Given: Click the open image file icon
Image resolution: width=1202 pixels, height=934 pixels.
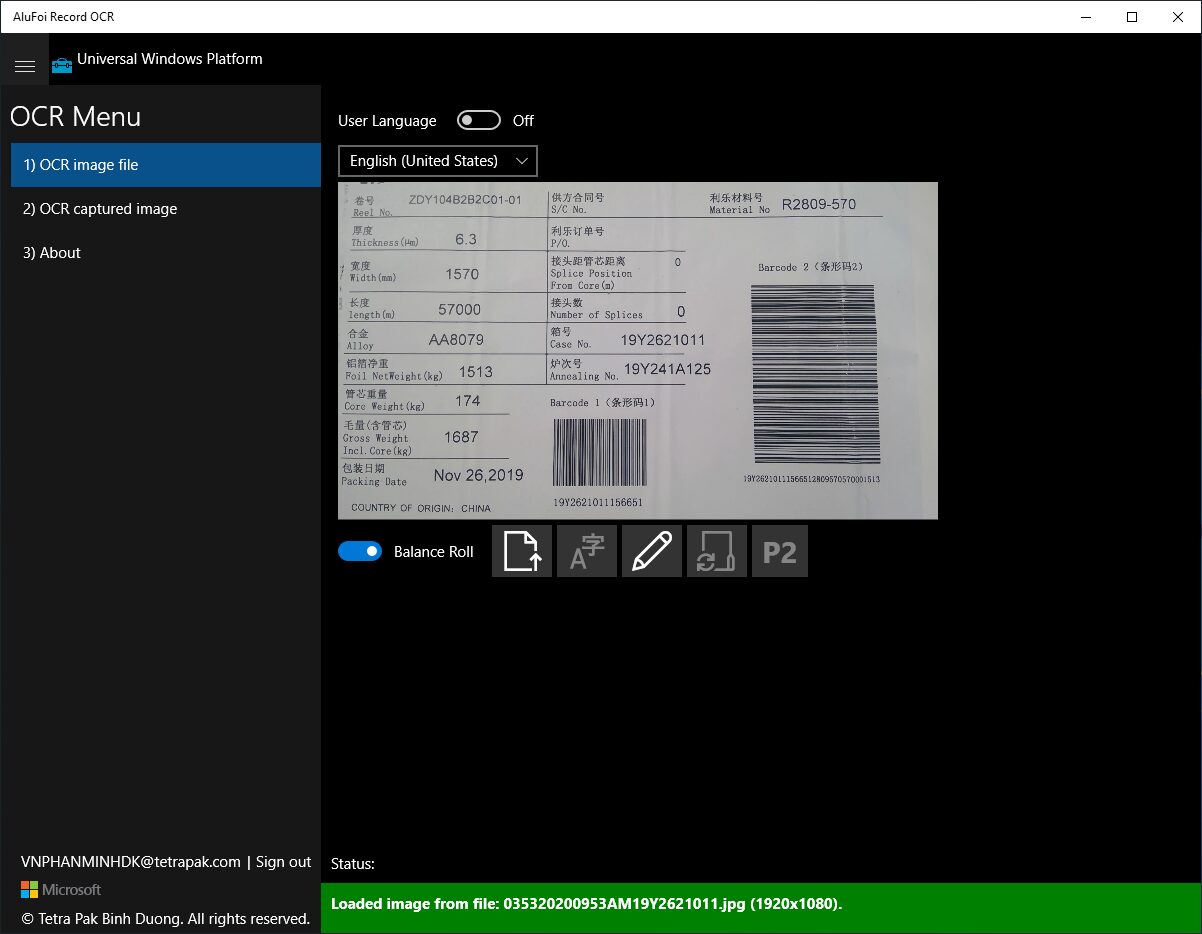Looking at the screenshot, I should [522, 551].
